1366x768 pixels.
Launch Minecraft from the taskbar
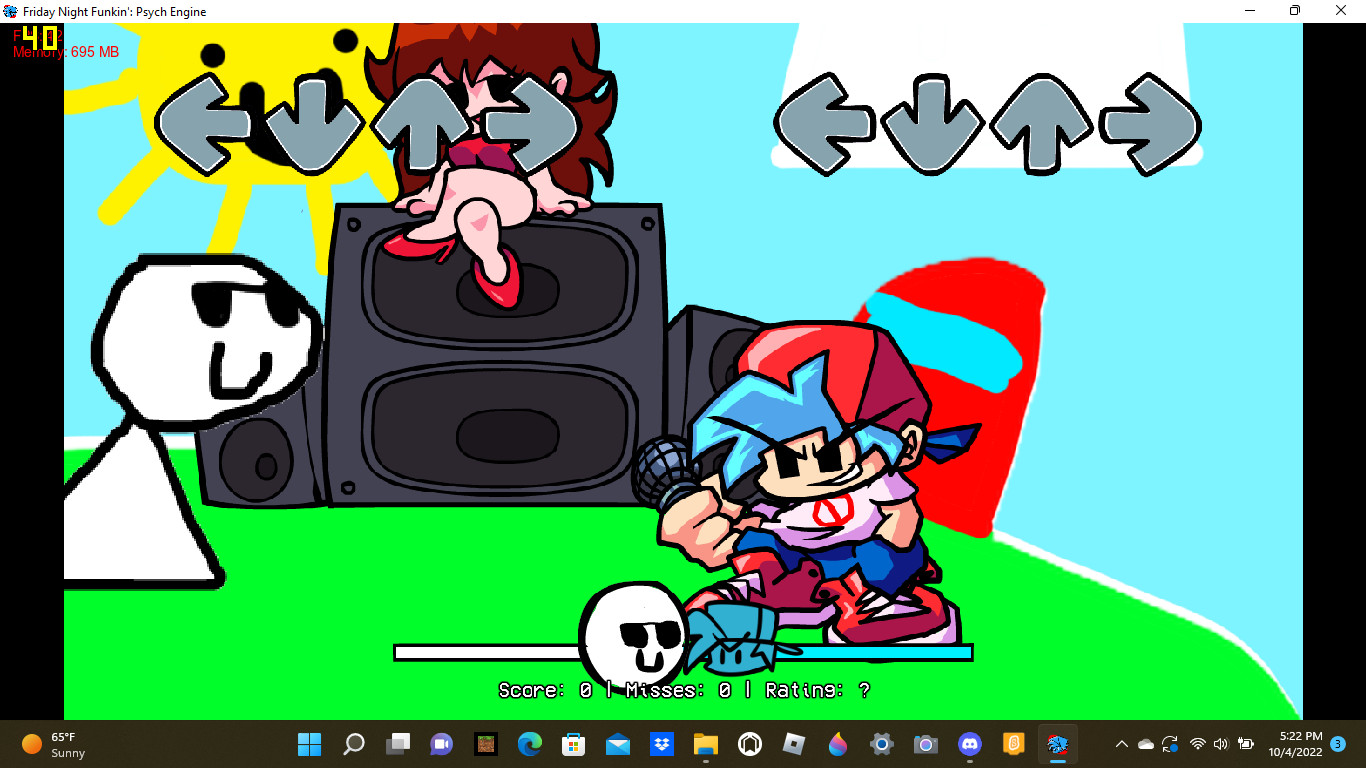coord(485,744)
